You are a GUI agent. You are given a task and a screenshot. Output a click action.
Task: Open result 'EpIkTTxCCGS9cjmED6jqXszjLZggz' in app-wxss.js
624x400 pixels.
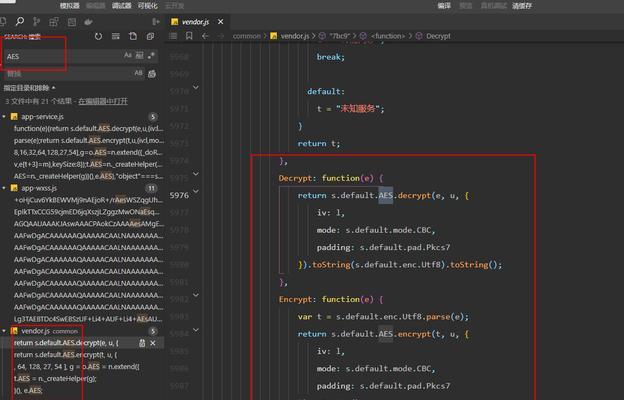(x=88, y=212)
